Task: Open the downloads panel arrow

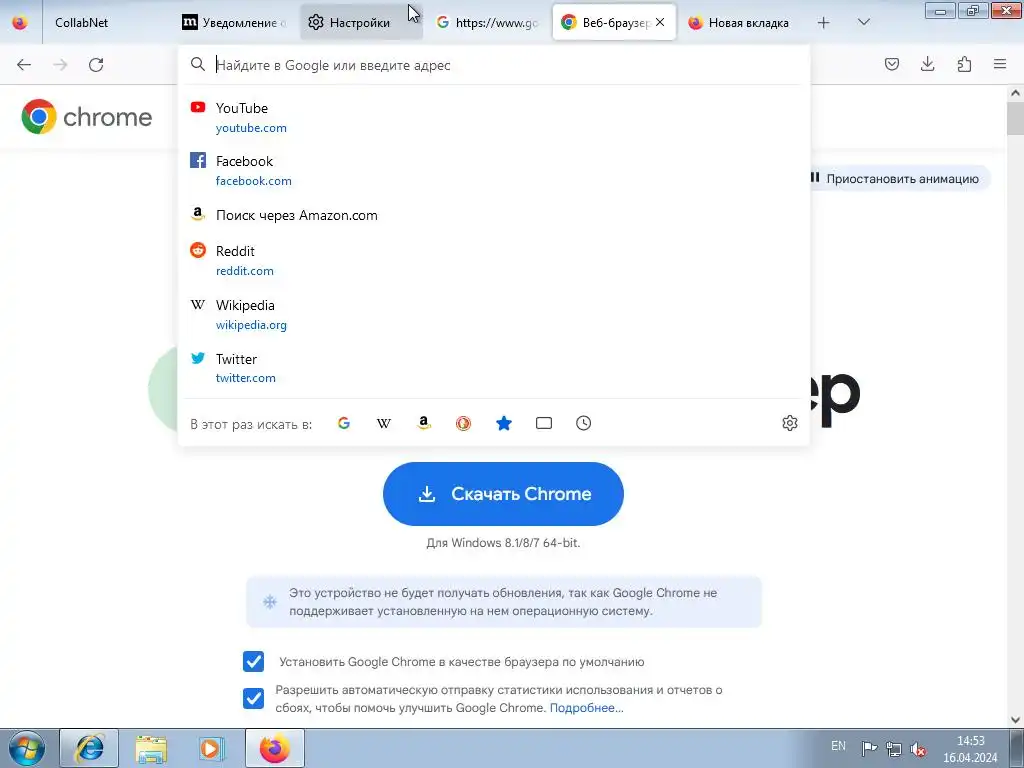Action: [x=927, y=64]
